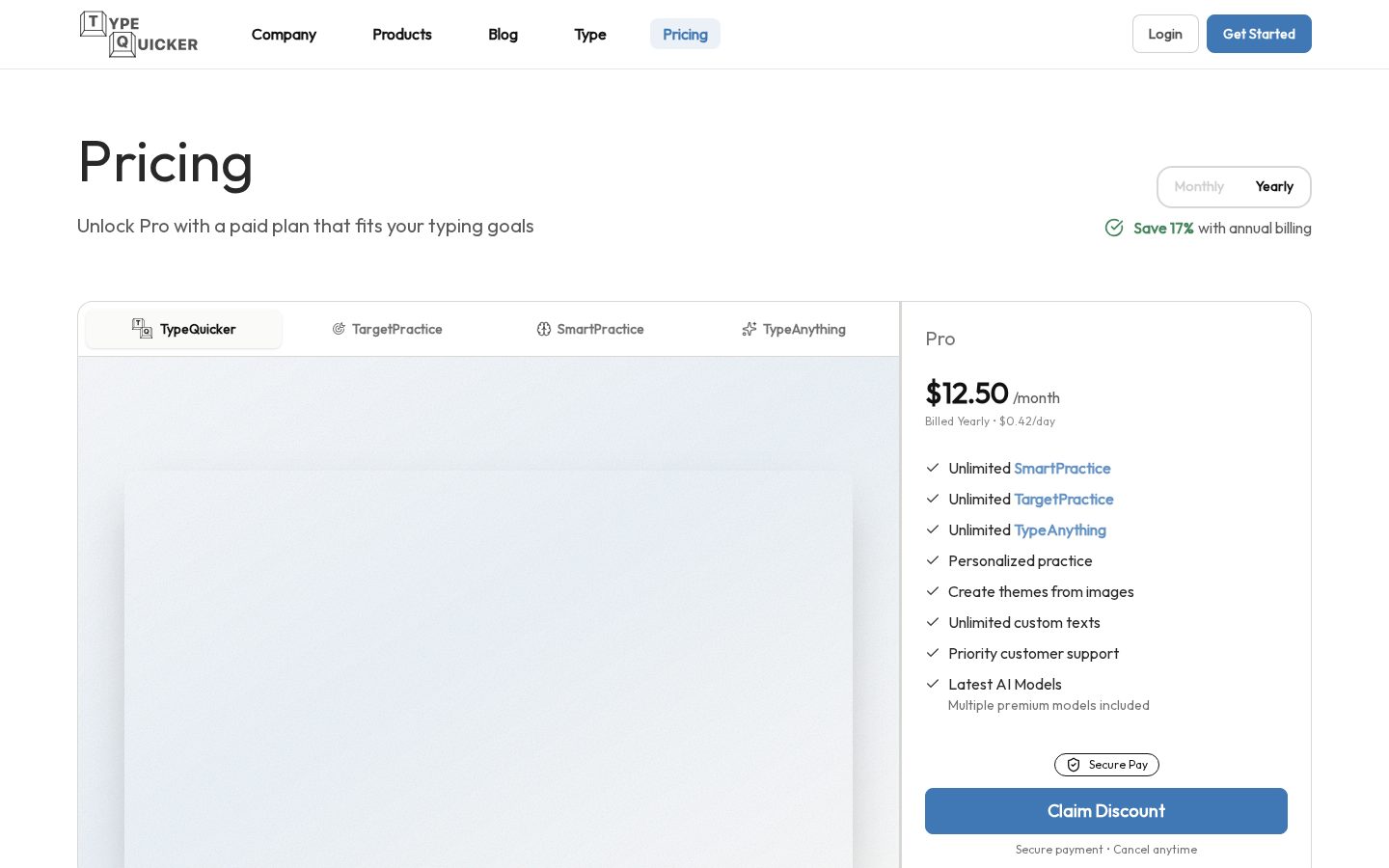
Task: Click 'Create themes from images' text
Action: [x=1041, y=592]
